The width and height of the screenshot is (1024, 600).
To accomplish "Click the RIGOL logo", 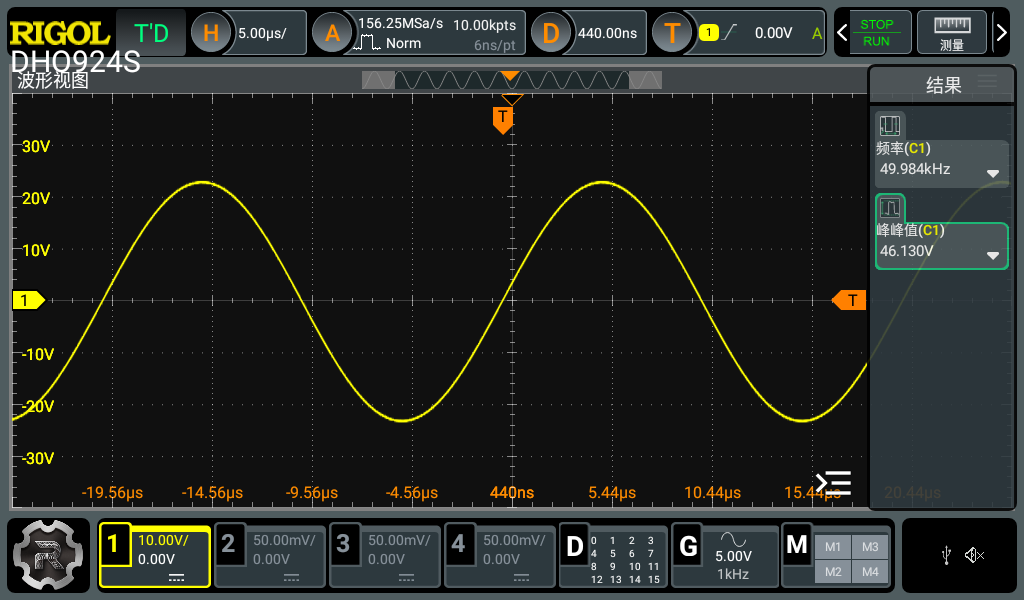I will click(x=59, y=33).
